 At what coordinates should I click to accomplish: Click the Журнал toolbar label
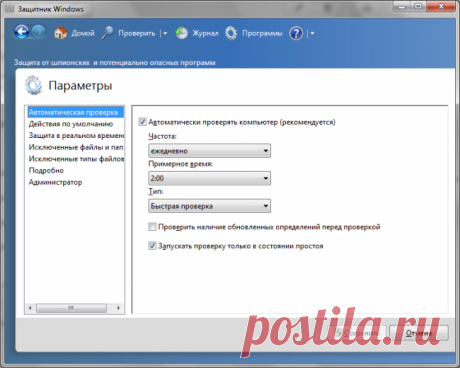click(205, 33)
